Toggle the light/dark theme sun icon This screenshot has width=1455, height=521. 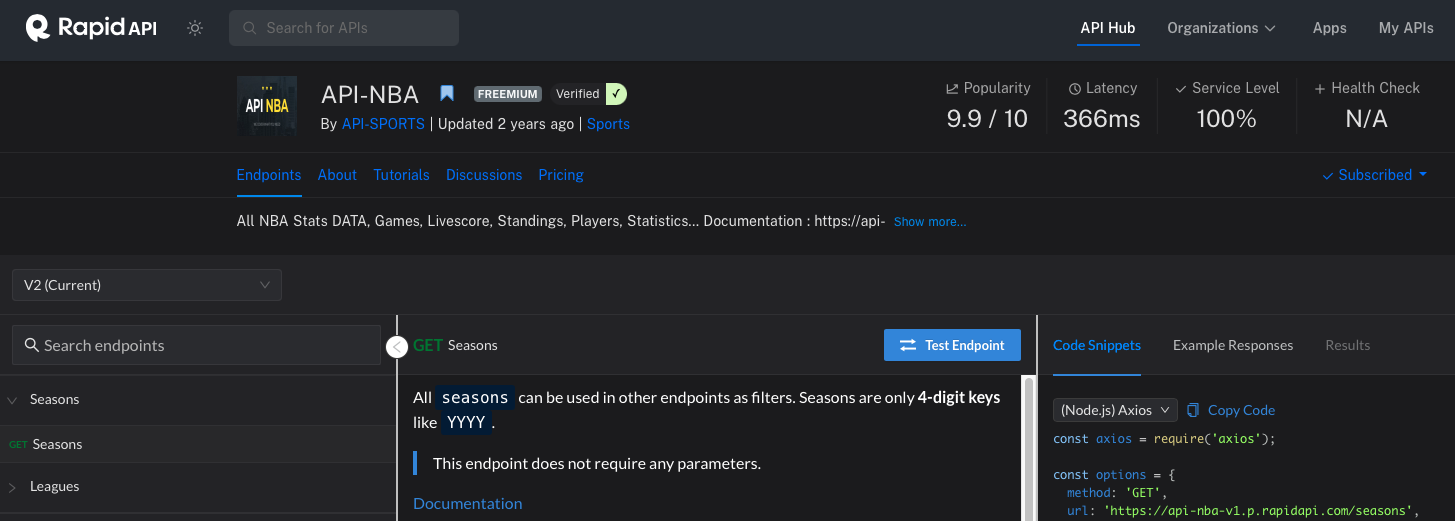[x=195, y=28]
